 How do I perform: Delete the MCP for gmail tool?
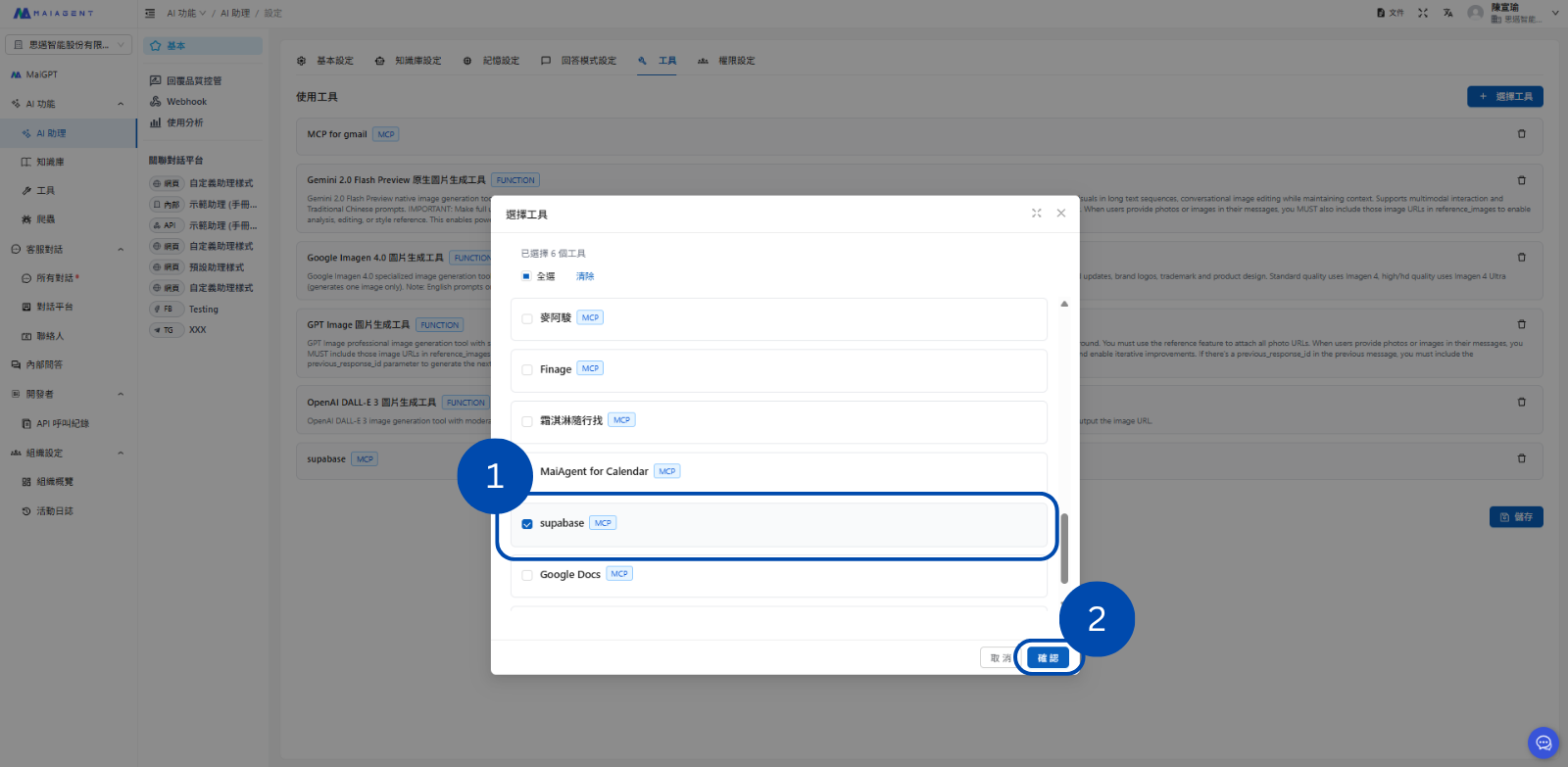(x=1521, y=134)
